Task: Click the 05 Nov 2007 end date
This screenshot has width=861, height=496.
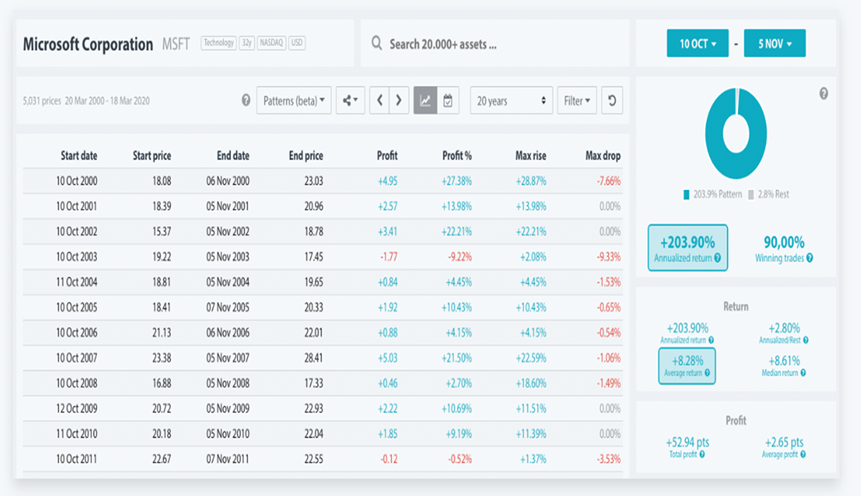Action: 227,358
